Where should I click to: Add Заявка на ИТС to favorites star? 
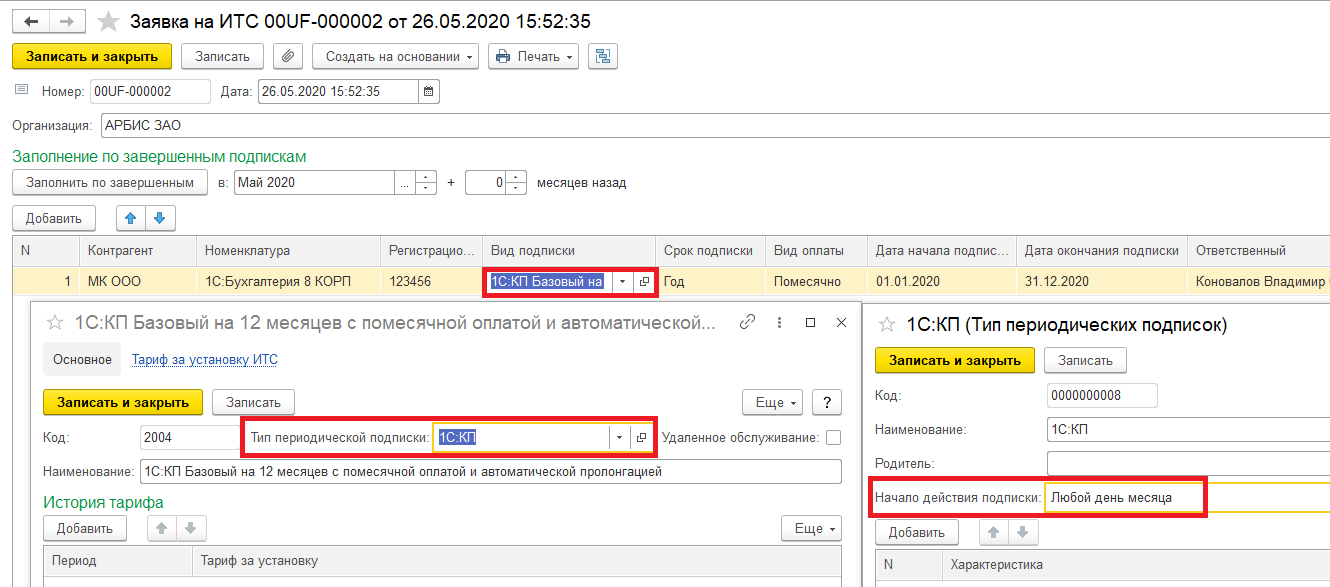click(x=108, y=21)
